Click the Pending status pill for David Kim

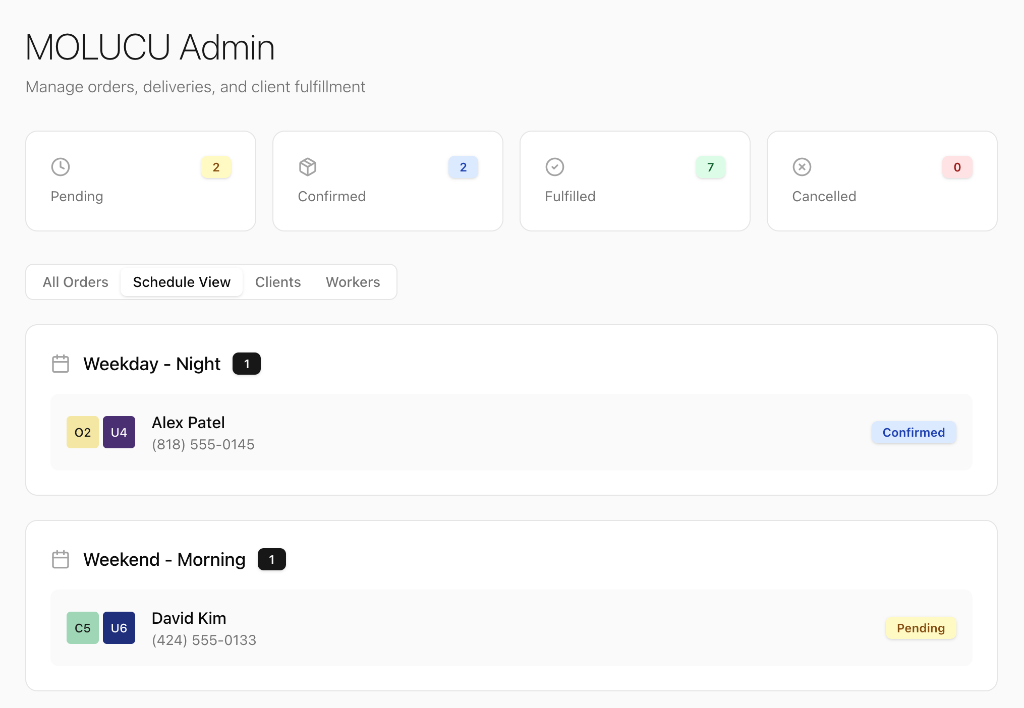(x=921, y=628)
